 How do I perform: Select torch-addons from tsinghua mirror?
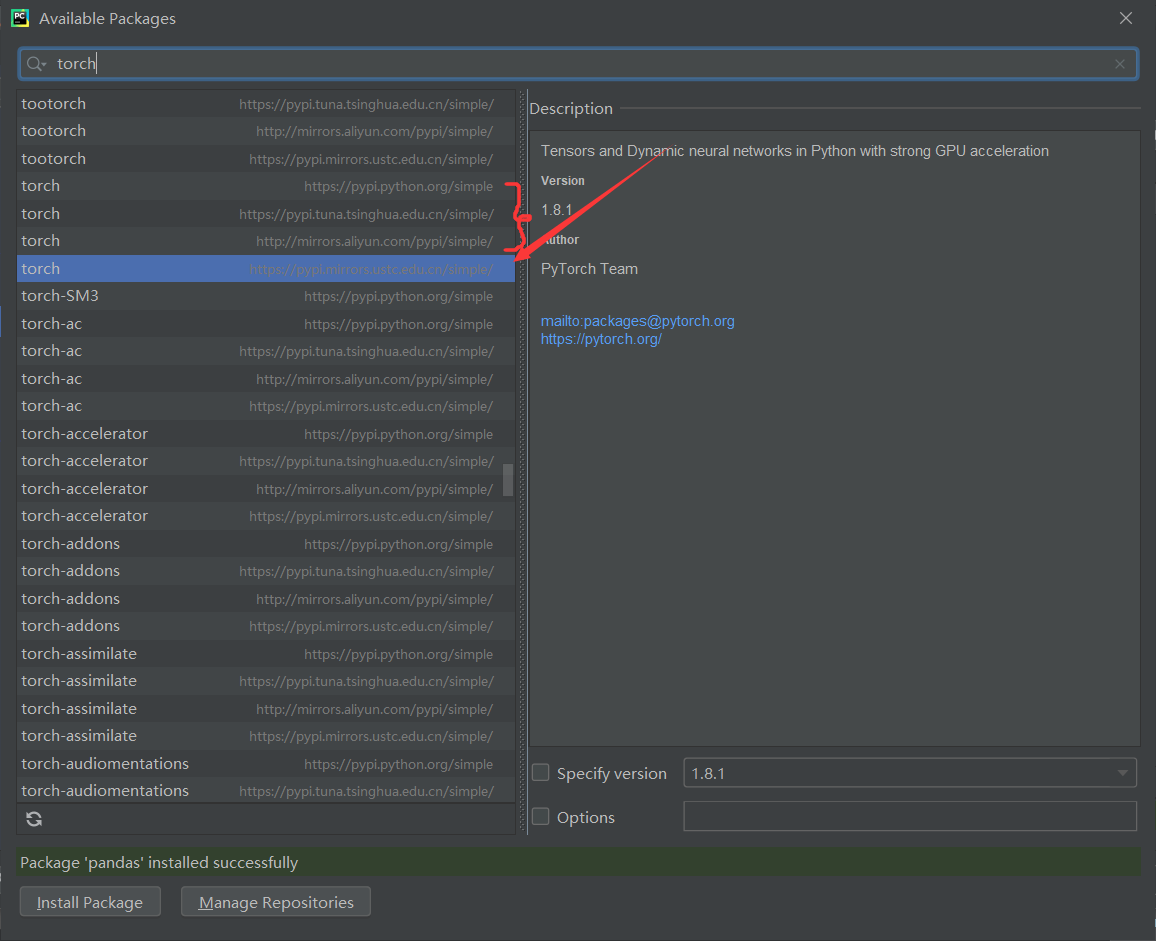pyautogui.click(x=265, y=571)
